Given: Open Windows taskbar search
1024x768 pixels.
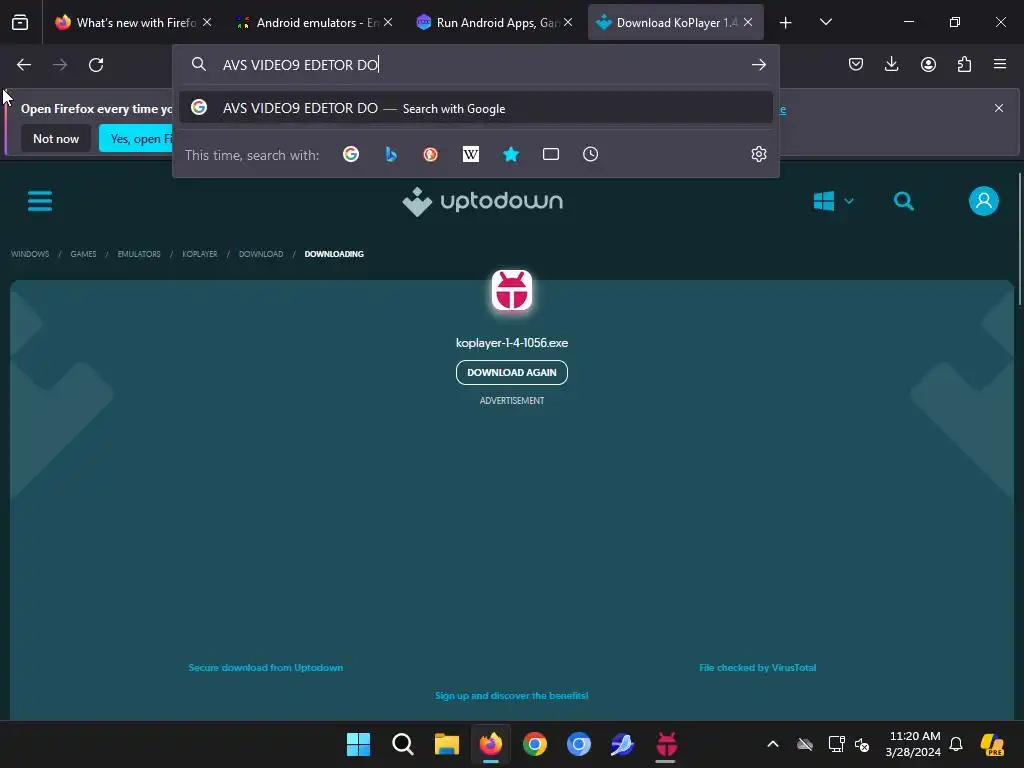Looking at the screenshot, I should coord(403,744).
